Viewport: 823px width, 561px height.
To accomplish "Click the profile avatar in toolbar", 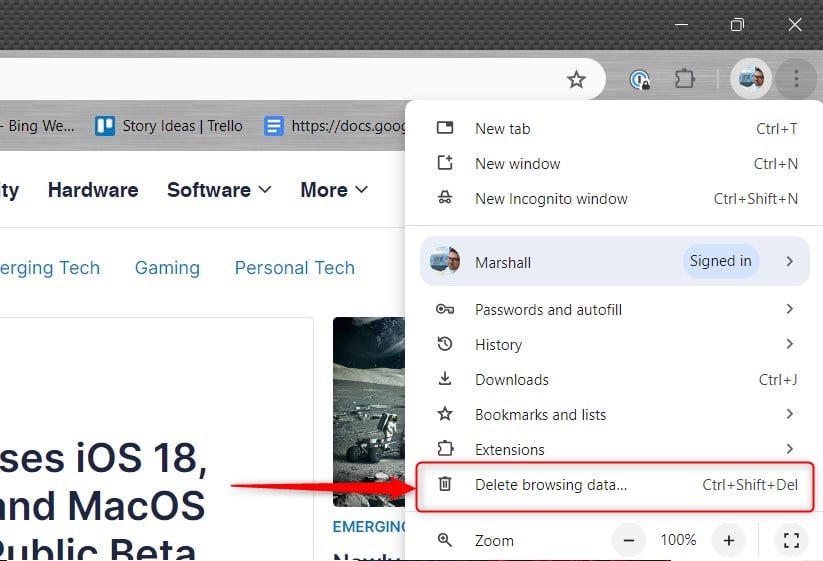I will tap(751, 79).
